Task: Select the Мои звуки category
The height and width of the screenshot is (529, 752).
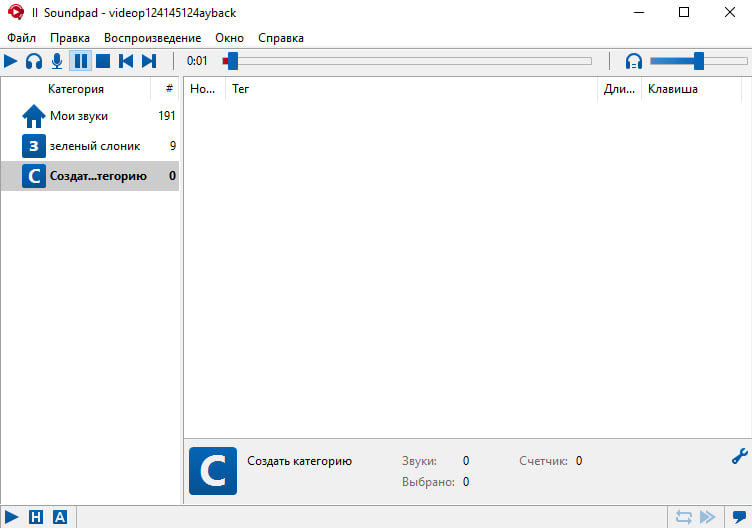Action: pos(90,116)
